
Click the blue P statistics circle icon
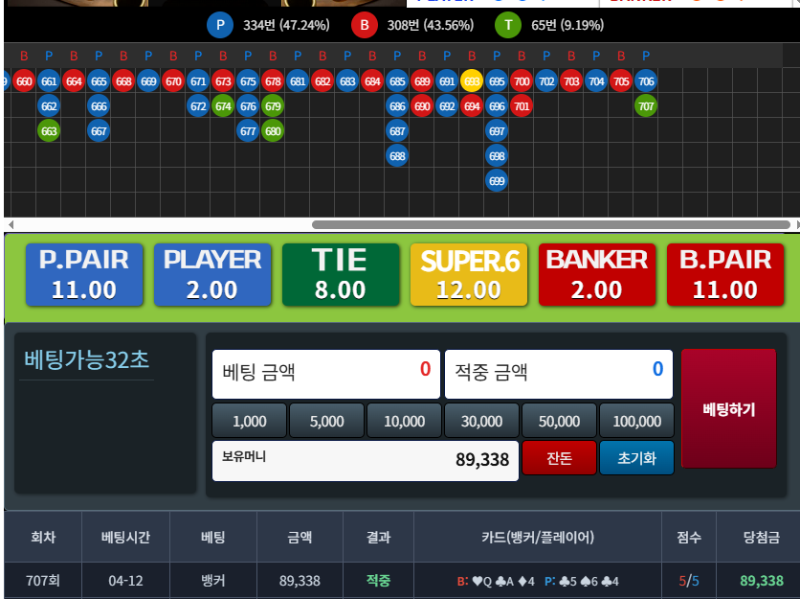click(221, 24)
